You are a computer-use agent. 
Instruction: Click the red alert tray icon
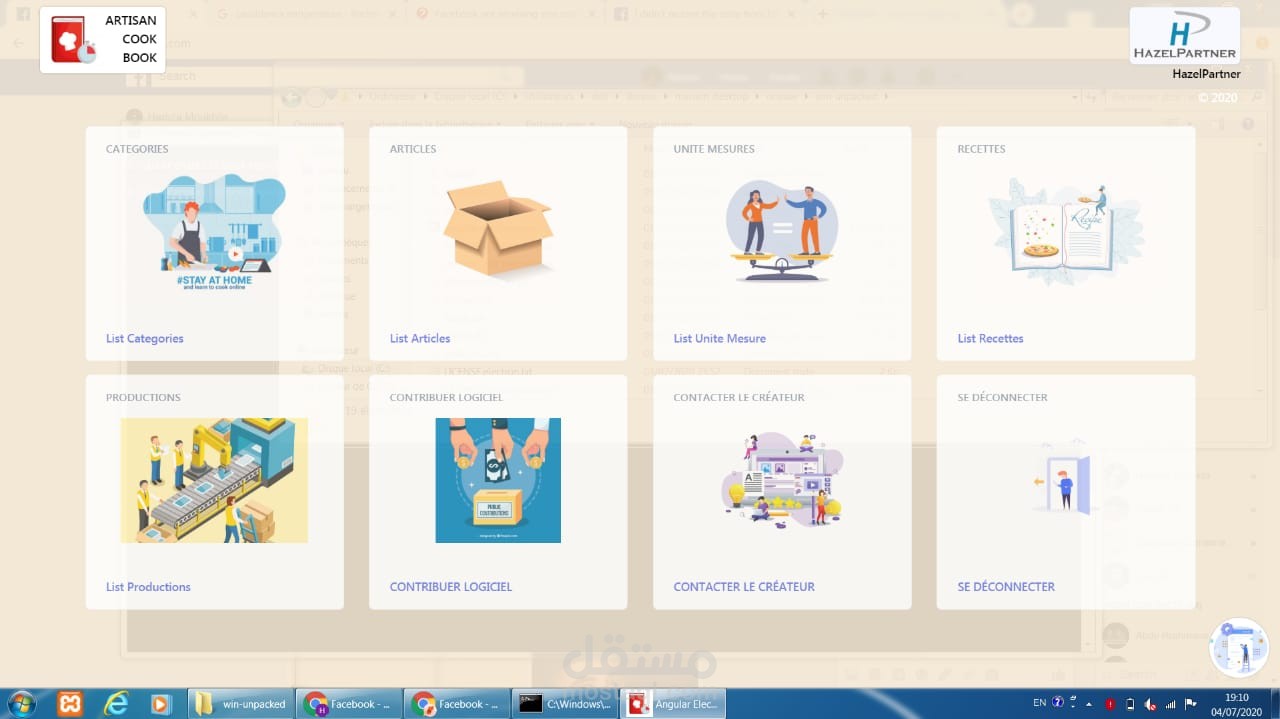pos(1110,704)
